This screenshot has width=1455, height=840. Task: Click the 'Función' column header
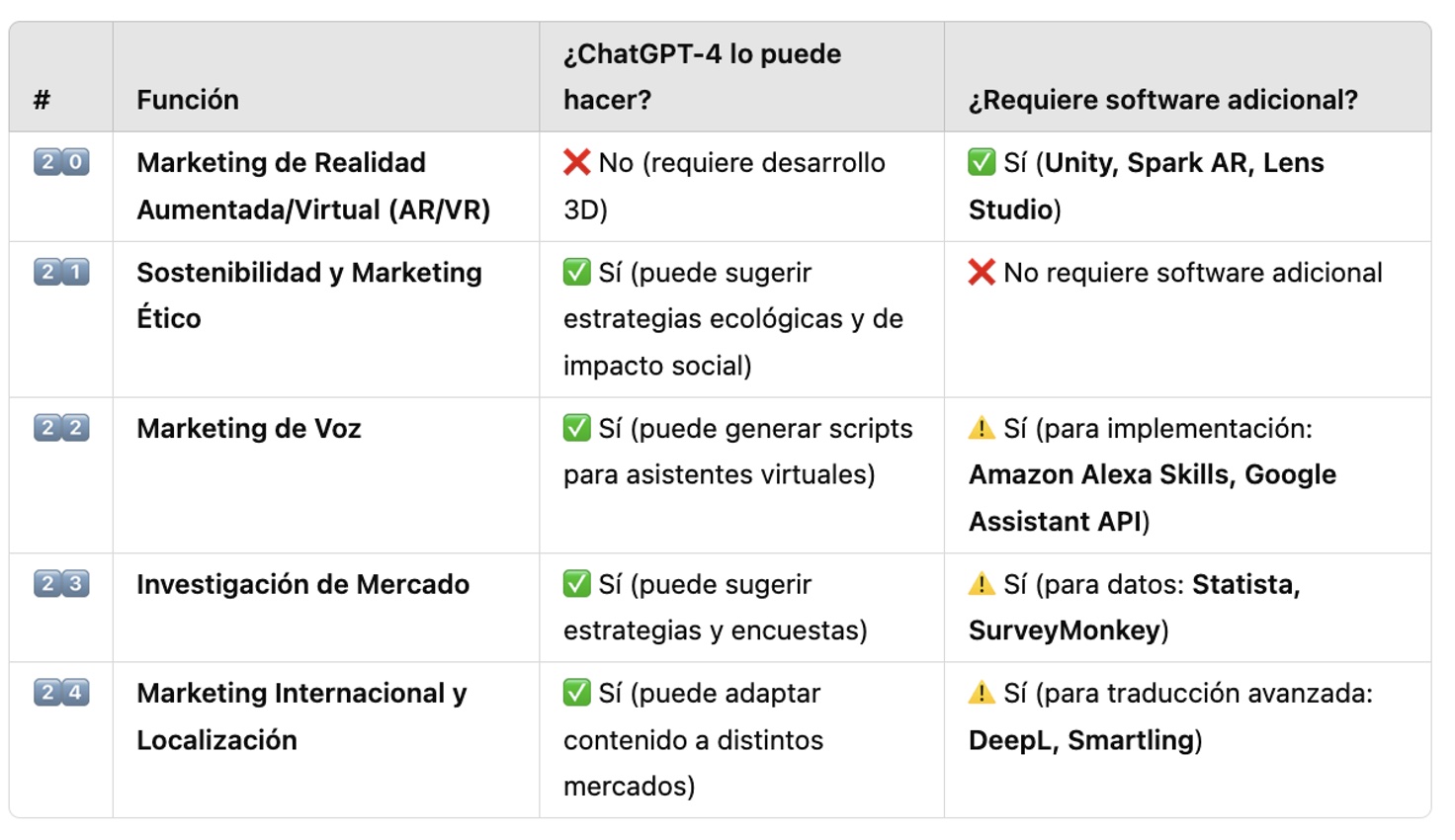(x=188, y=100)
